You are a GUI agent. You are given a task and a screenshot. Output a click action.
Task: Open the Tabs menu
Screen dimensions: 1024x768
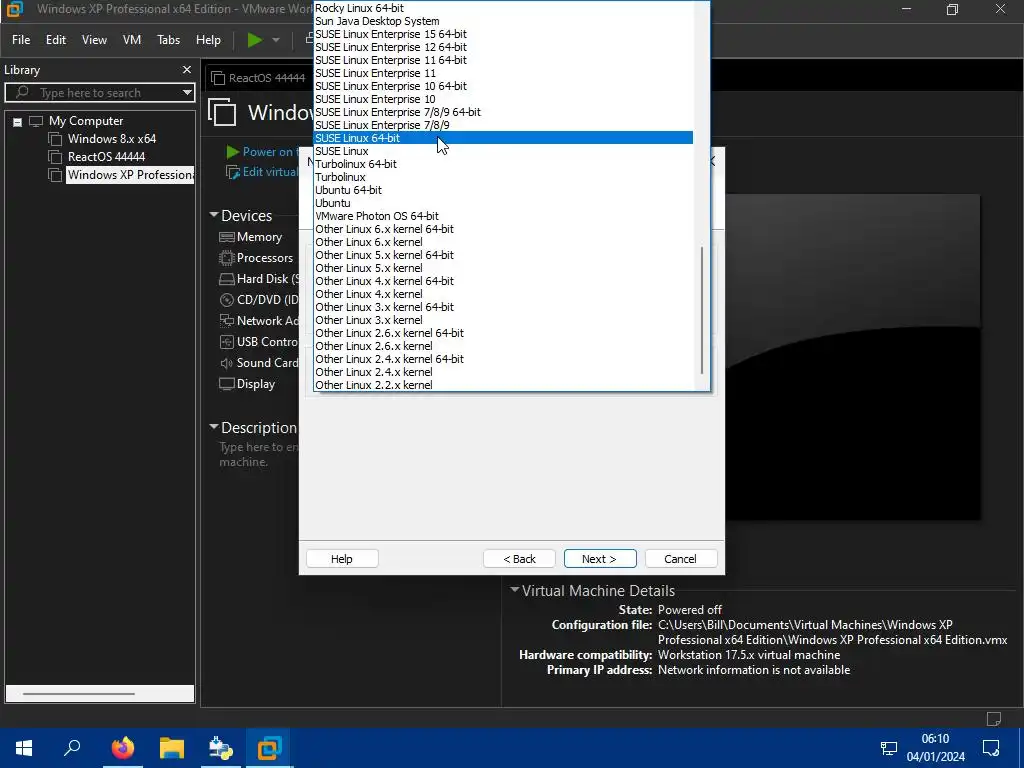[x=168, y=40]
